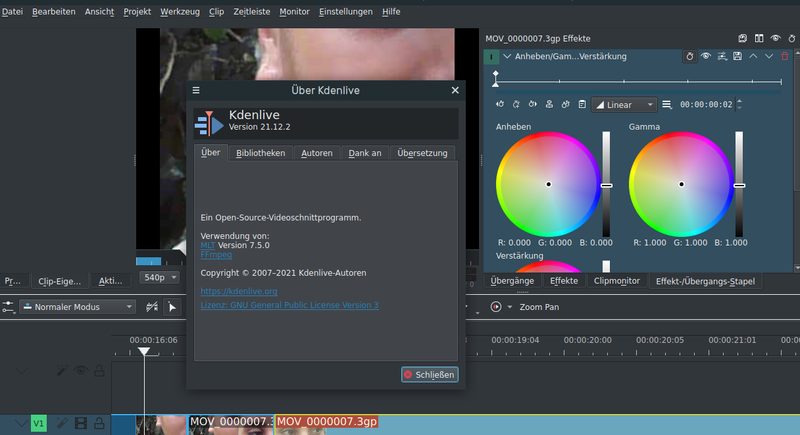Toggle keyframe display in Effekte header
The width and height of the screenshot is (800, 435).
click(x=792, y=38)
